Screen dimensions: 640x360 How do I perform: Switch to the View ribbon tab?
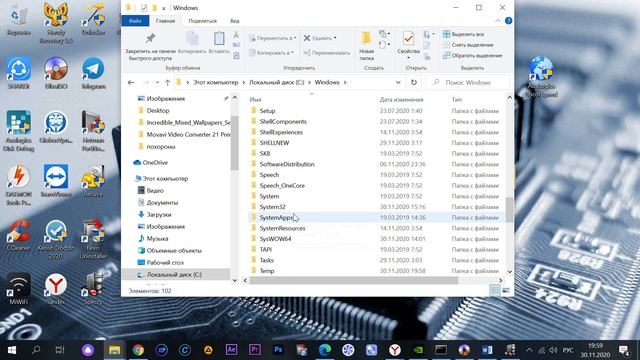(x=235, y=21)
